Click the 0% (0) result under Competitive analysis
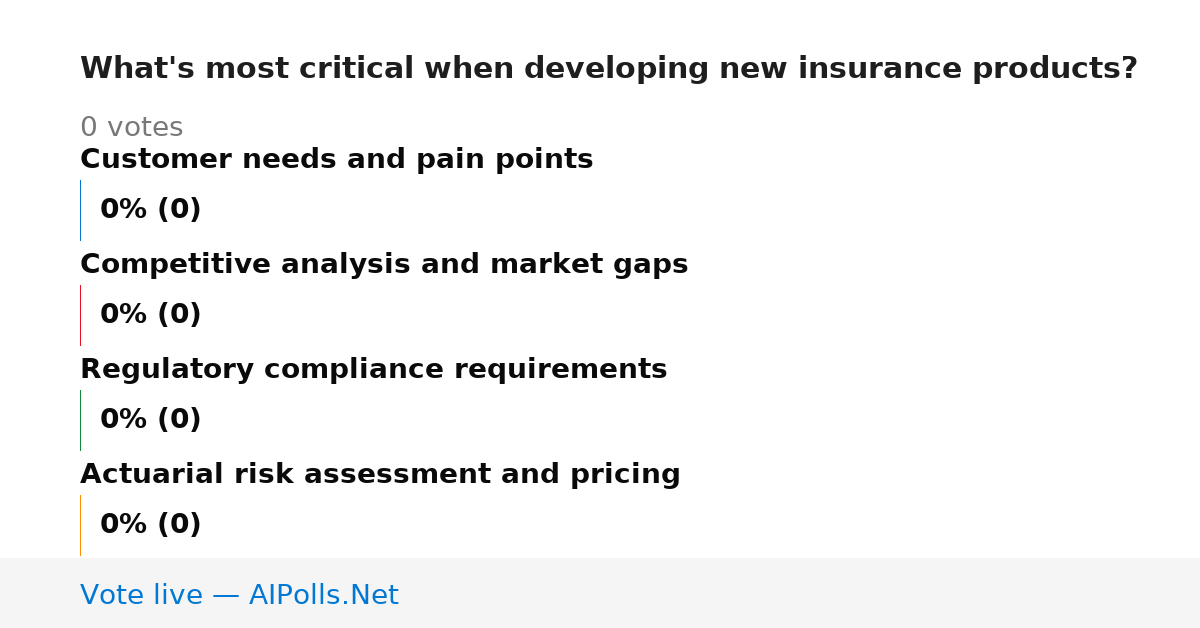The image size is (1200, 628). (x=151, y=315)
